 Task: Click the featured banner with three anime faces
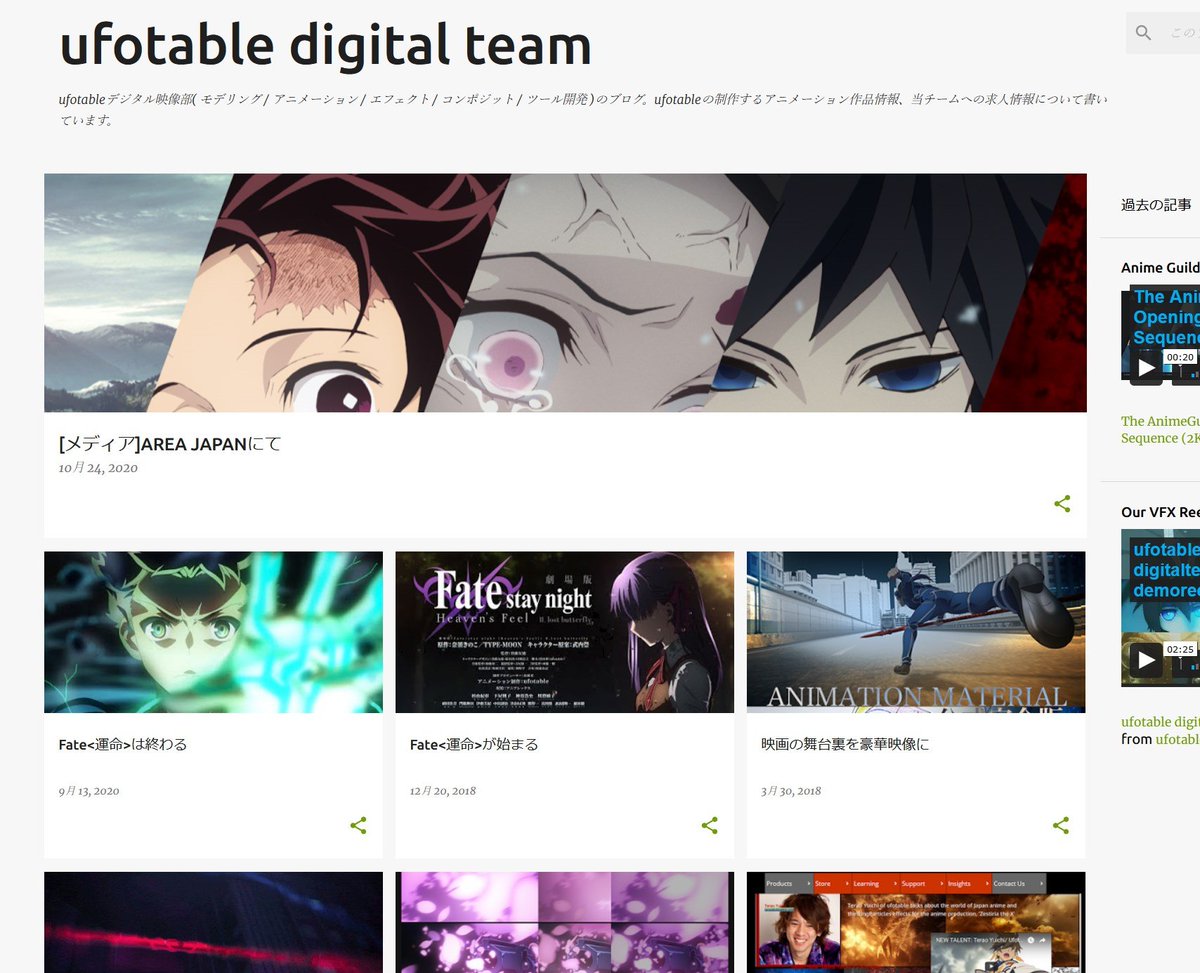[x=565, y=293]
